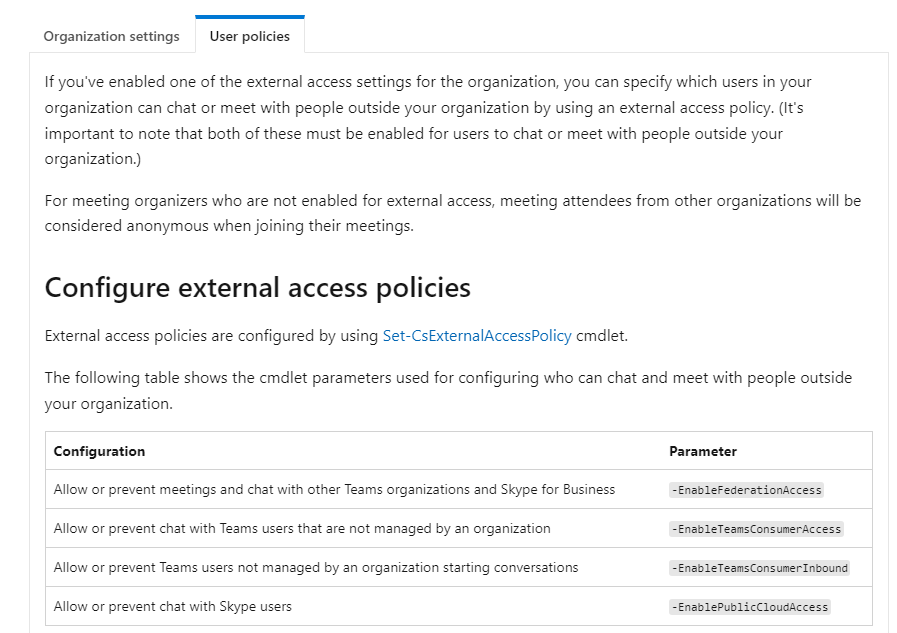Image resolution: width=897 pixels, height=633 pixels.
Task: Select the row about chat with unmanaged Teams users
Action: [302, 528]
